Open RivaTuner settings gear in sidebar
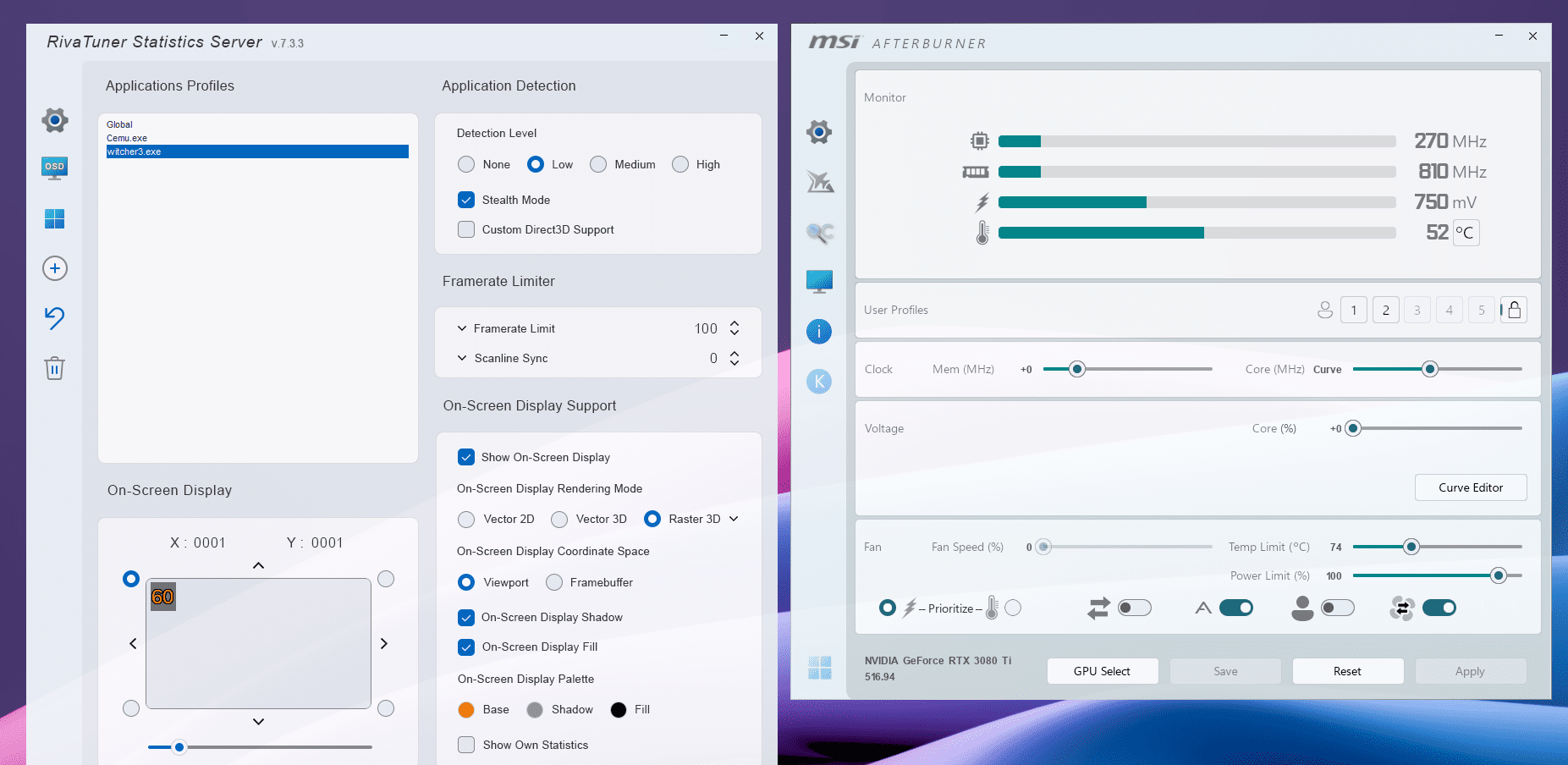1568x765 pixels. (x=55, y=120)
